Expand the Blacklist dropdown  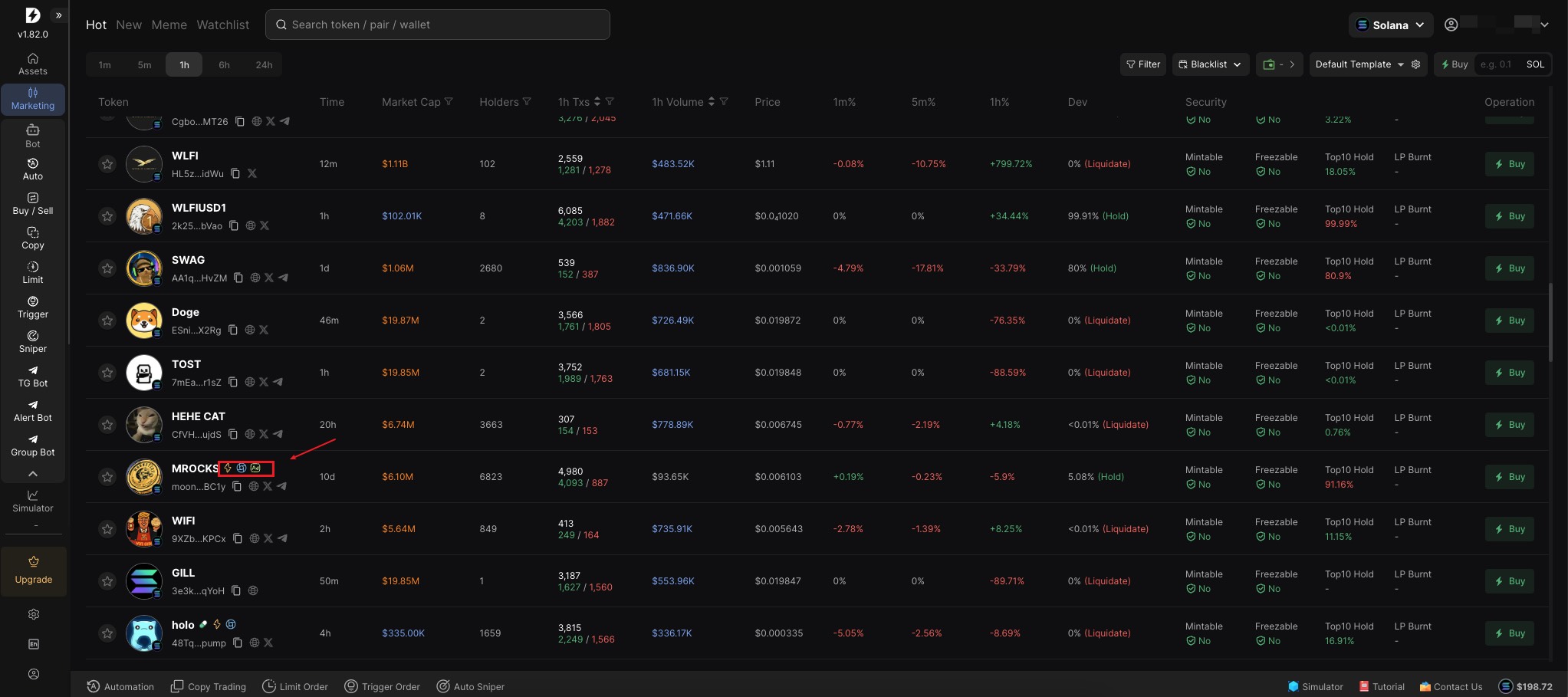coord(1210,64)
